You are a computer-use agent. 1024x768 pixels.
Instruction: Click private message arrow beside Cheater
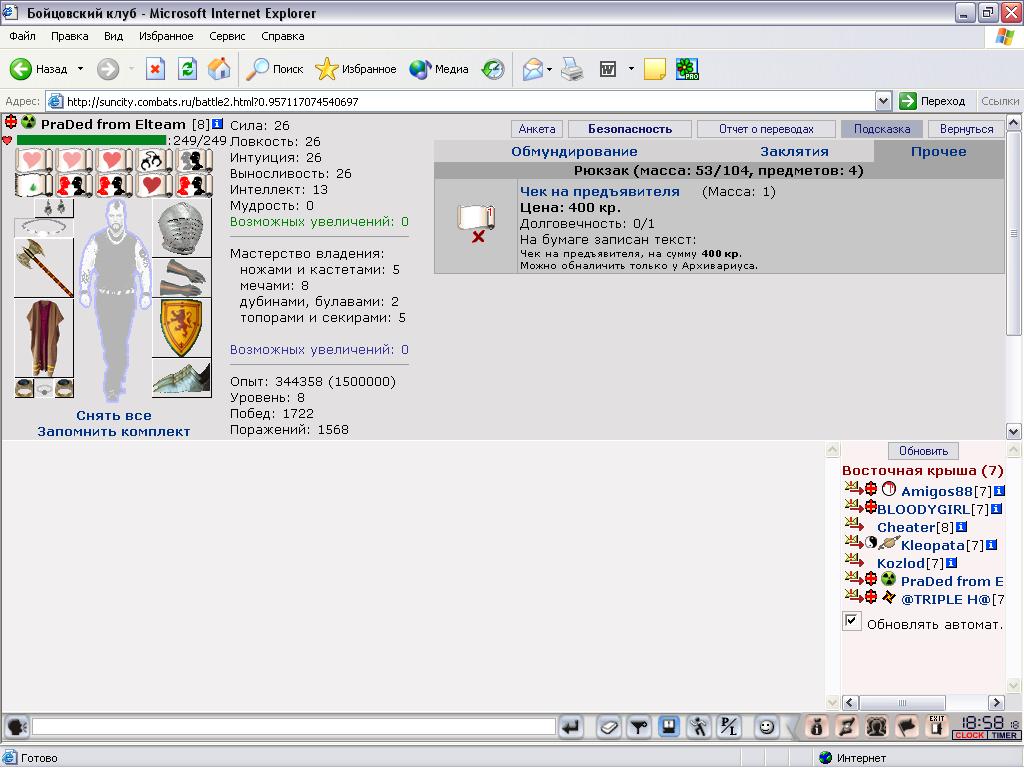pos(854,524)
